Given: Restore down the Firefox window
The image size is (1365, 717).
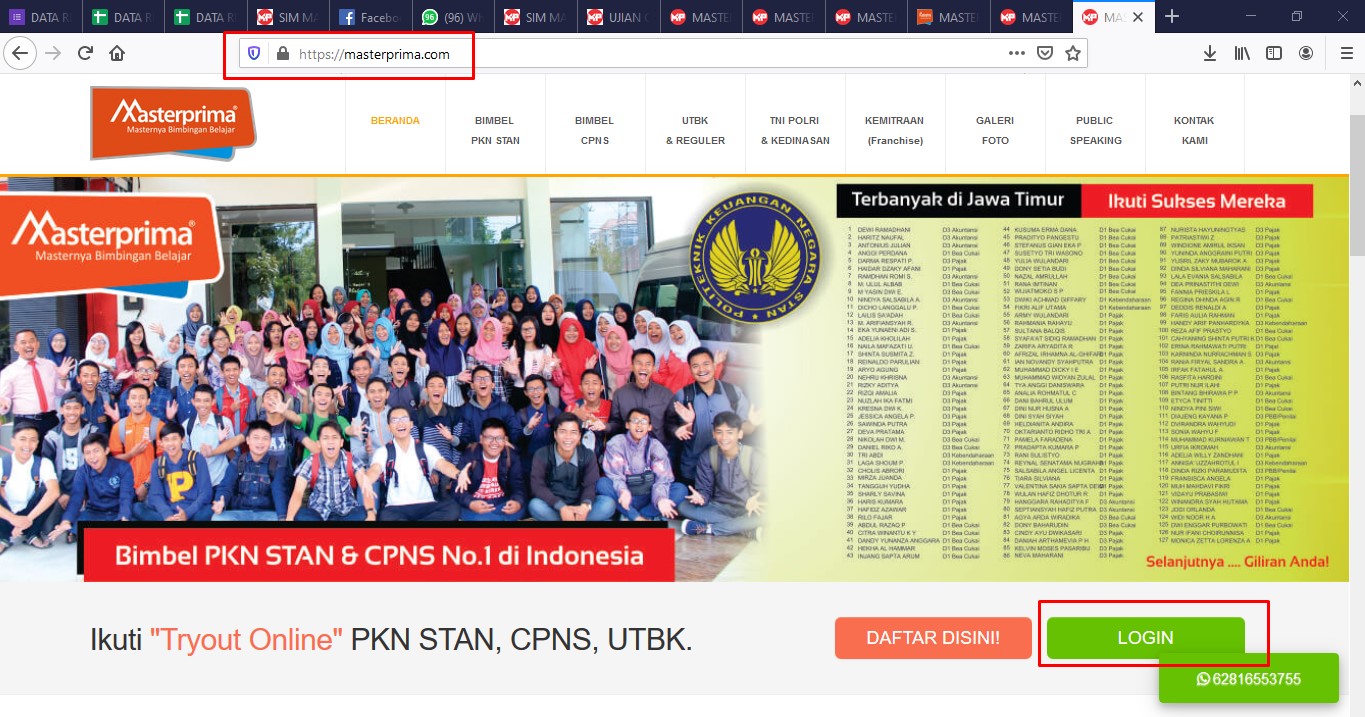Looking at the screenshot, I should tap(1297, 17).
